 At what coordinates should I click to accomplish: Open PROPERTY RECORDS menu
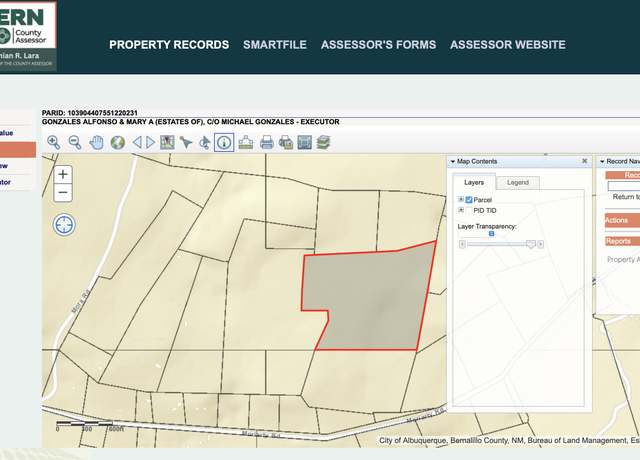point(169,44)
